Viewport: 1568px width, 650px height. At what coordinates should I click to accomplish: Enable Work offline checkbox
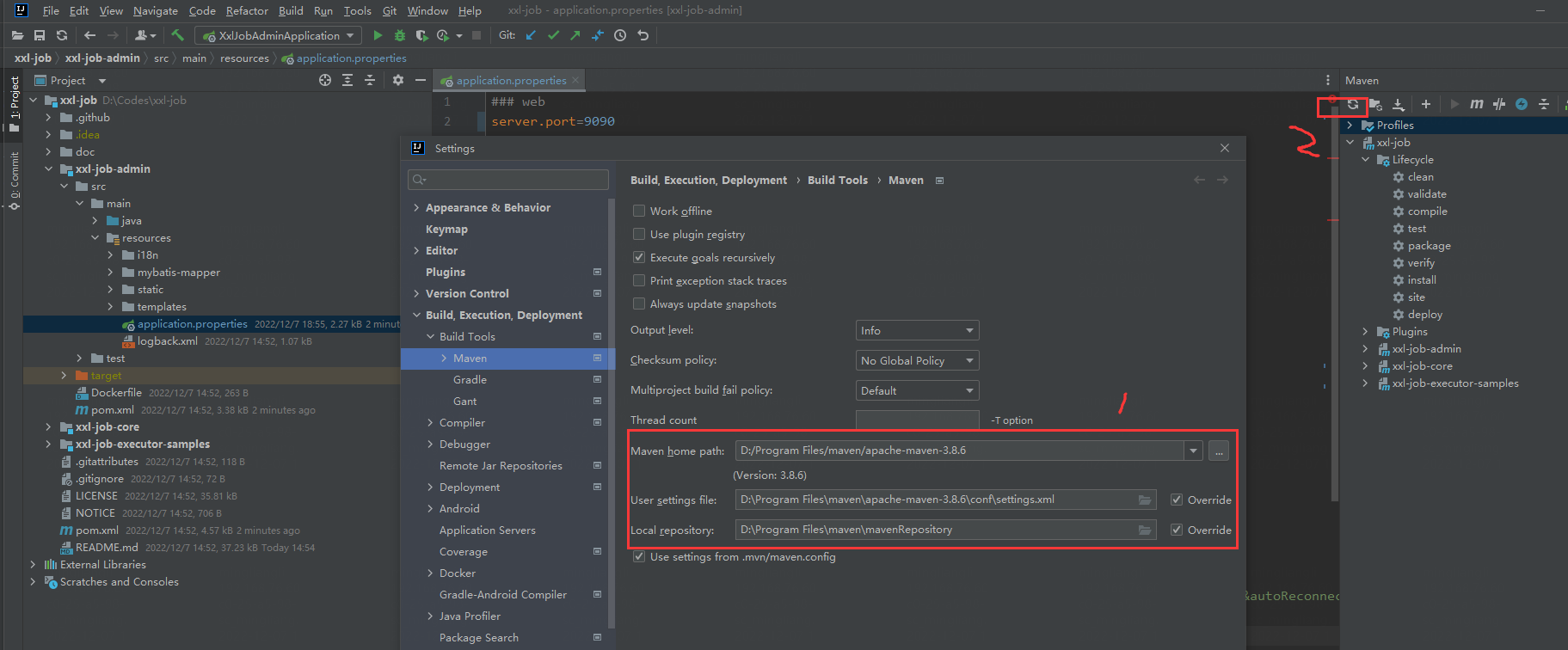pos(639,211)
